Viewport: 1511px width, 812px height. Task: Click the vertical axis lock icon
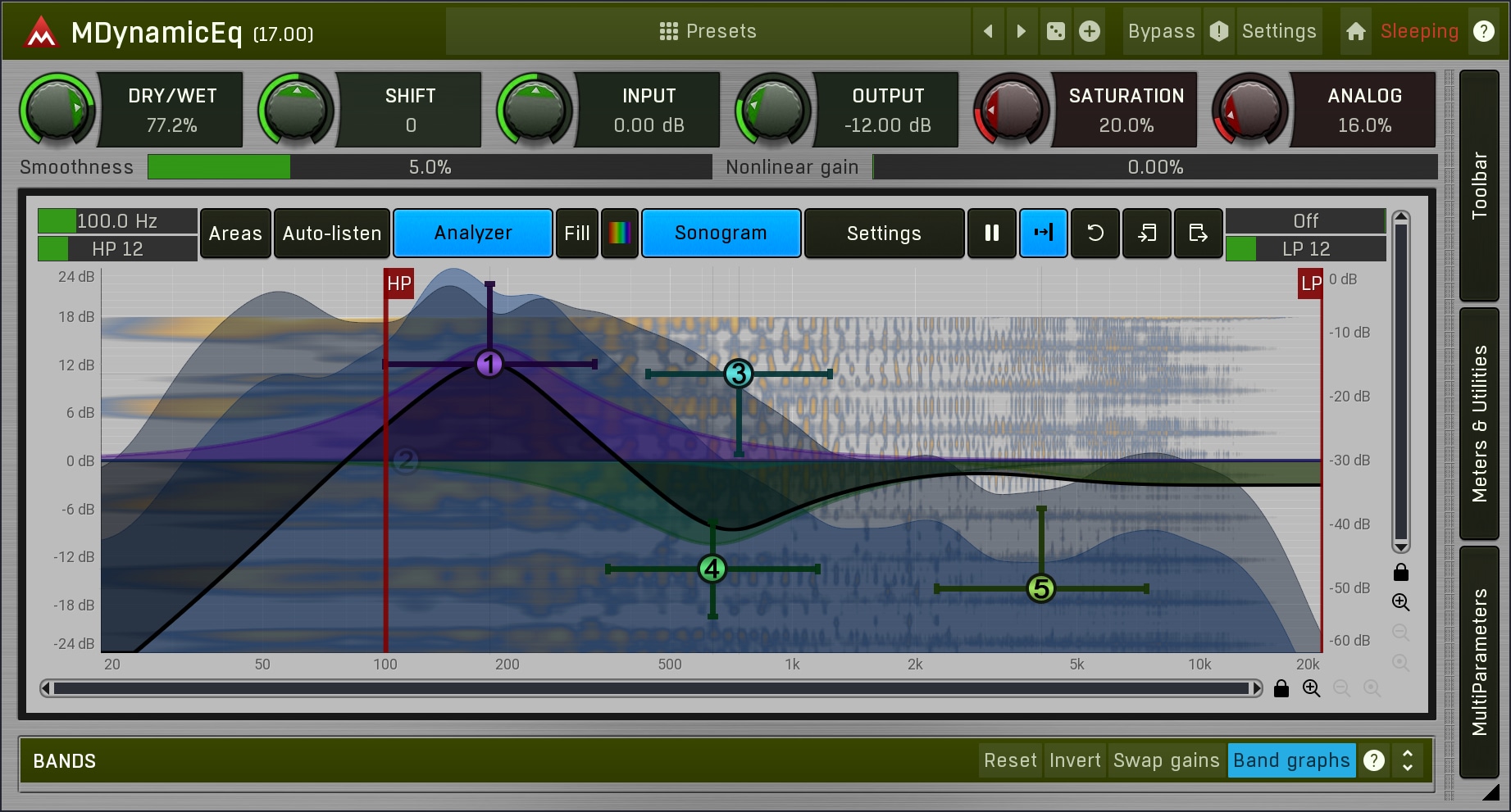(1401, 572)
